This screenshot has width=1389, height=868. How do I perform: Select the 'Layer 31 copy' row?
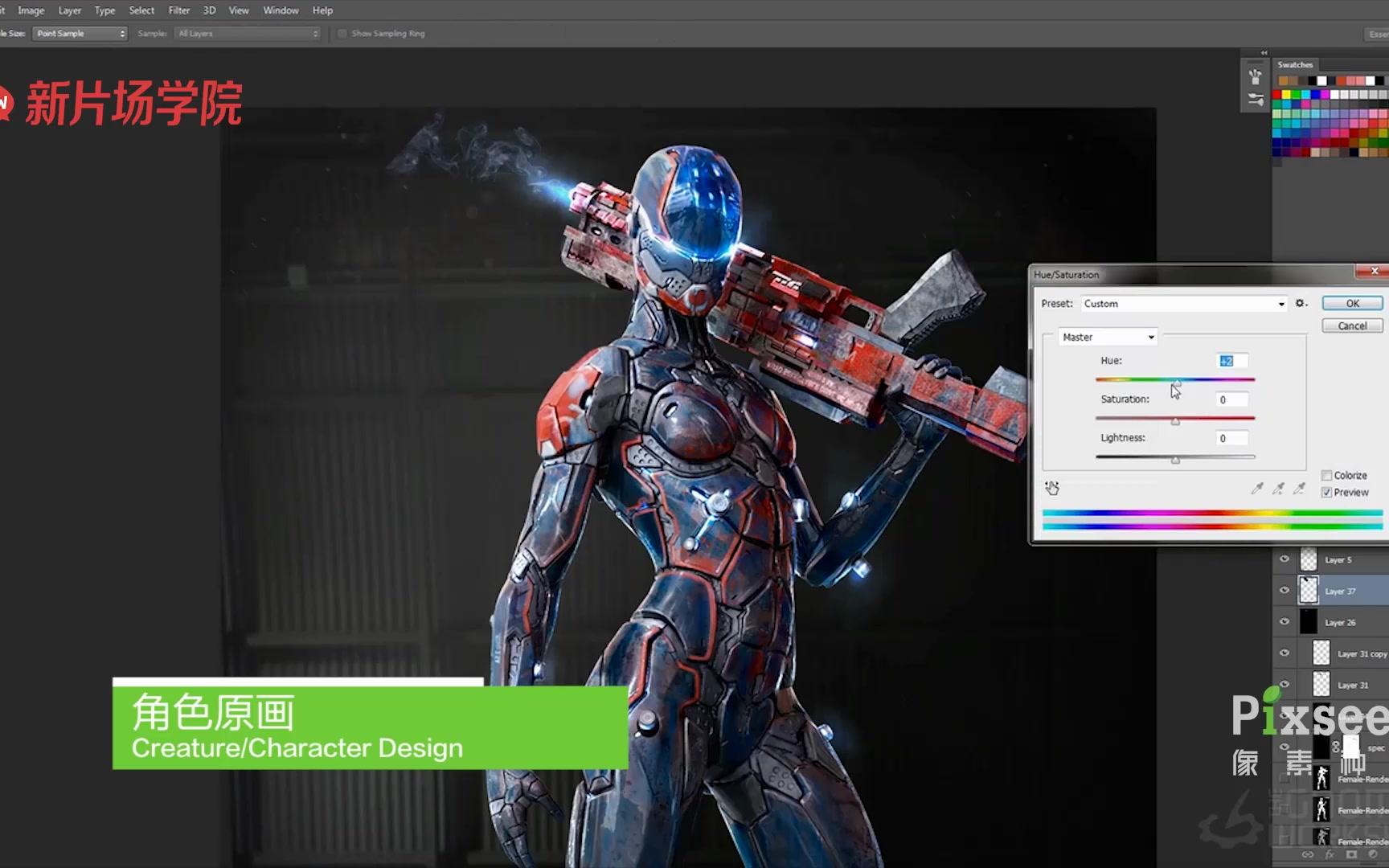[x=1331, y=653]
